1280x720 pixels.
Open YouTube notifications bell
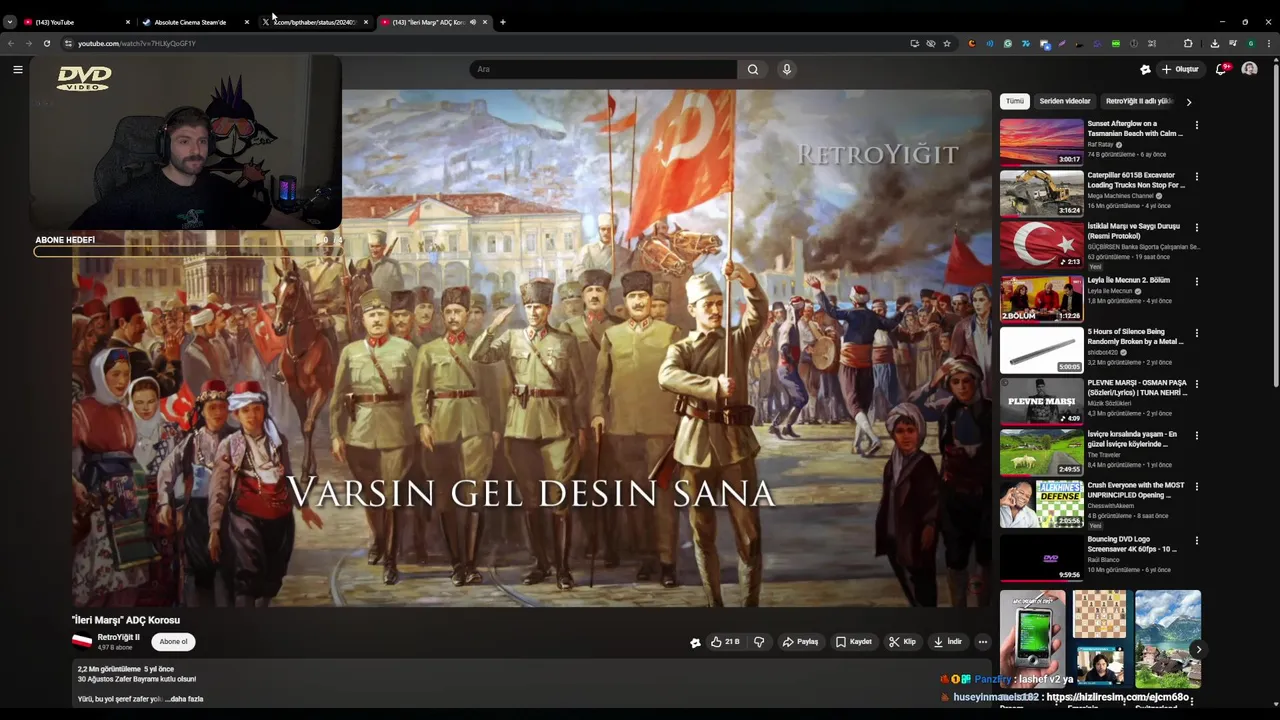[x=1221, y=69]
